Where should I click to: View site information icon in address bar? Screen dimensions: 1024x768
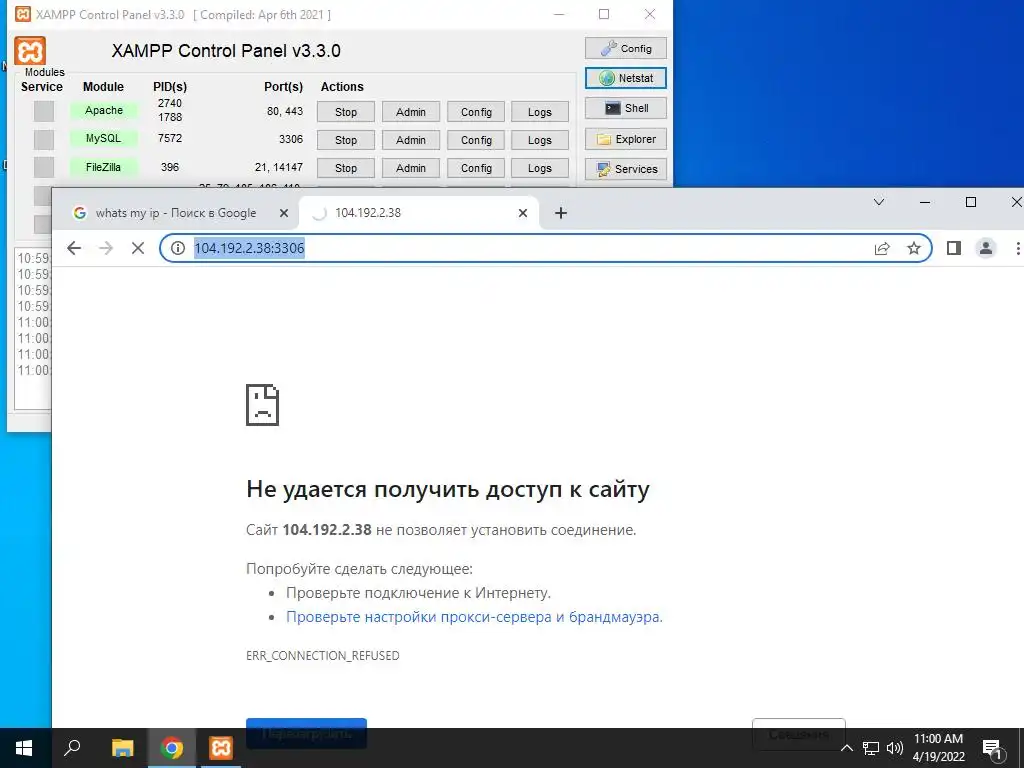click(177, 248)
